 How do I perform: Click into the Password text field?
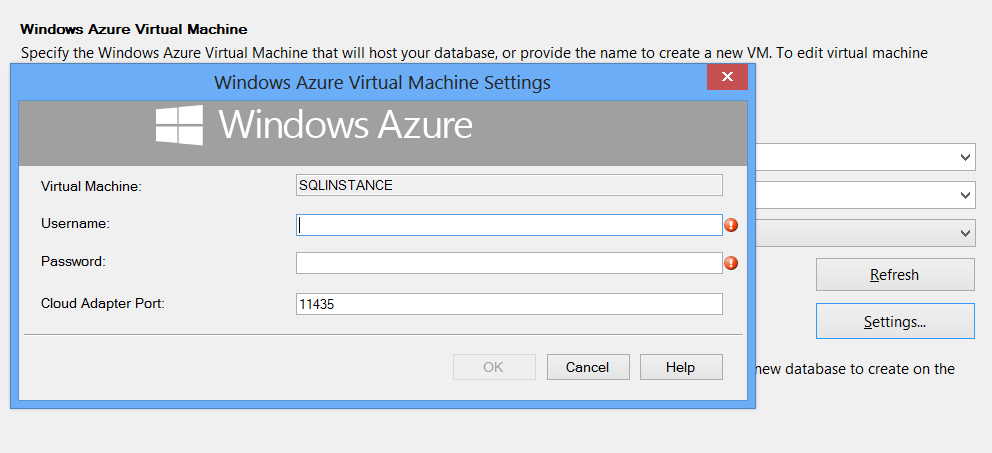[x=508, y=263]
